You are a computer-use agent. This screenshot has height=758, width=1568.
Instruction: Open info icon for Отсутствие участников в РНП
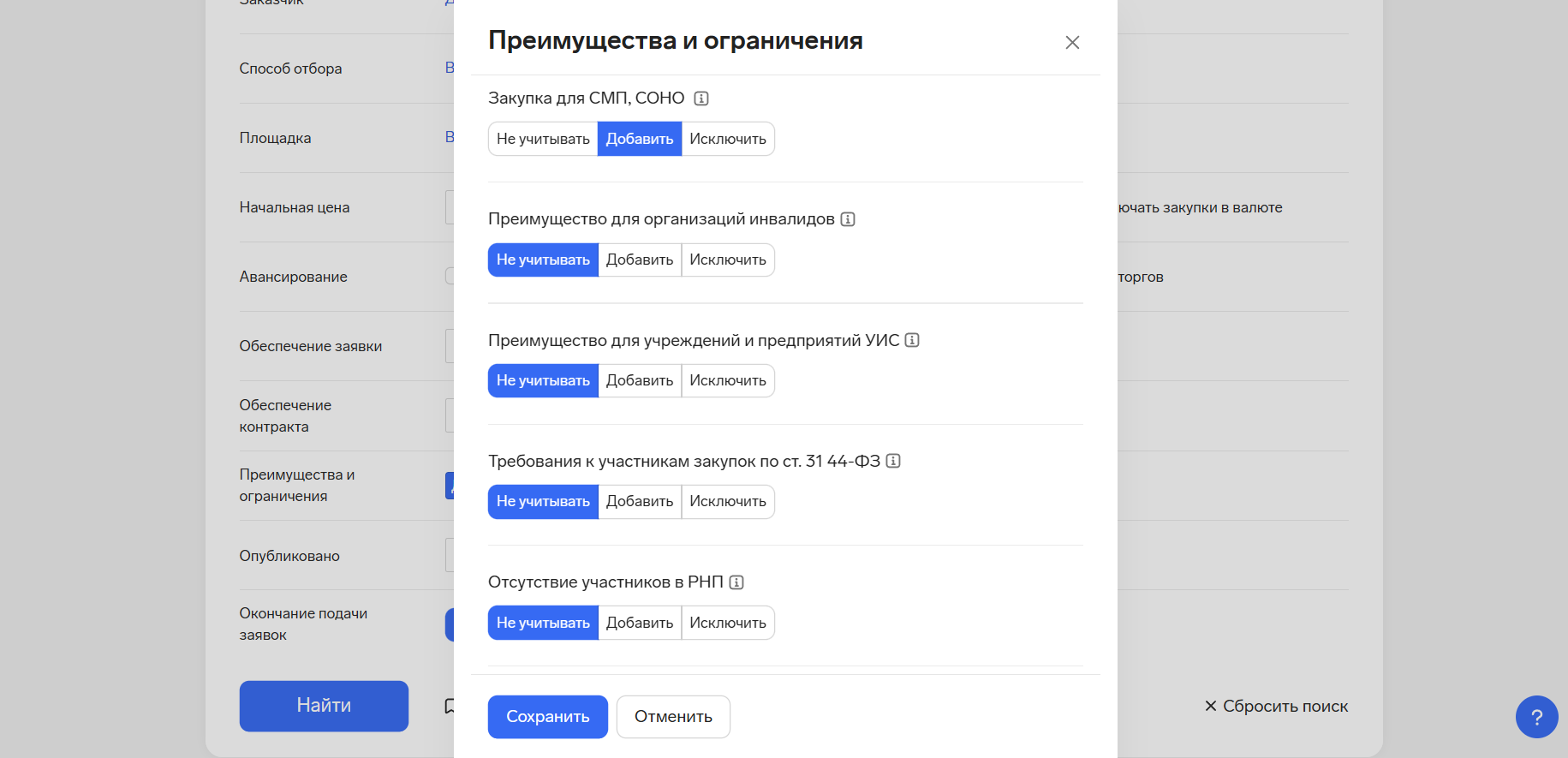[x=736, y=582]
